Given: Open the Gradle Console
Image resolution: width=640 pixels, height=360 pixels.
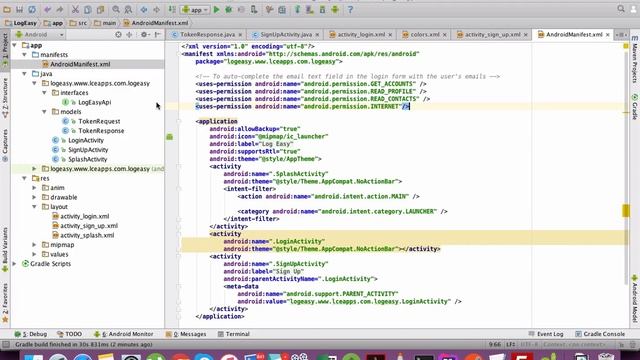Looking at the screenshot, I should click(600, 334).
